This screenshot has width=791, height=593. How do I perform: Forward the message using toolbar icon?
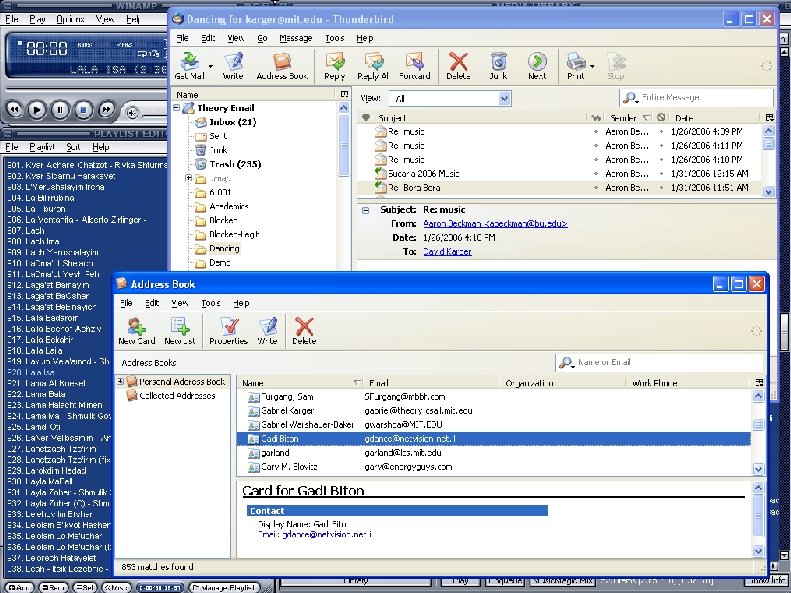tap(414, 66)
